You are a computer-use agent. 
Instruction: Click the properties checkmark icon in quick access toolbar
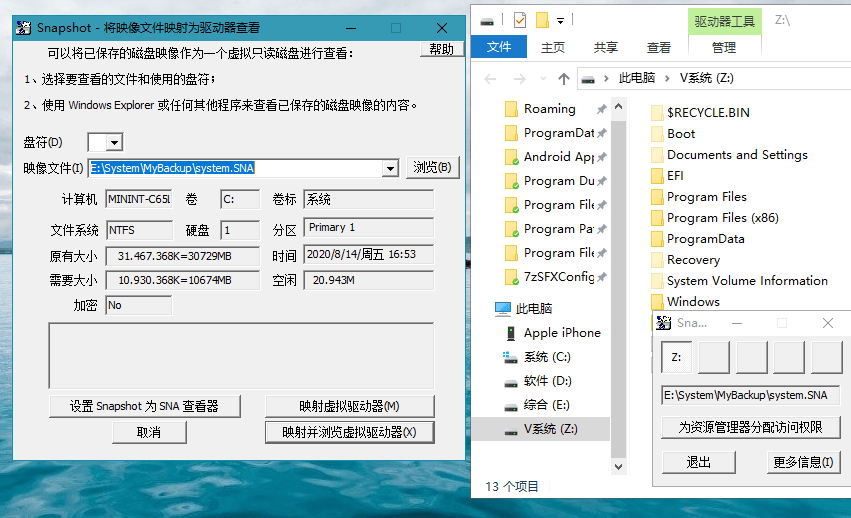(519, 20)
